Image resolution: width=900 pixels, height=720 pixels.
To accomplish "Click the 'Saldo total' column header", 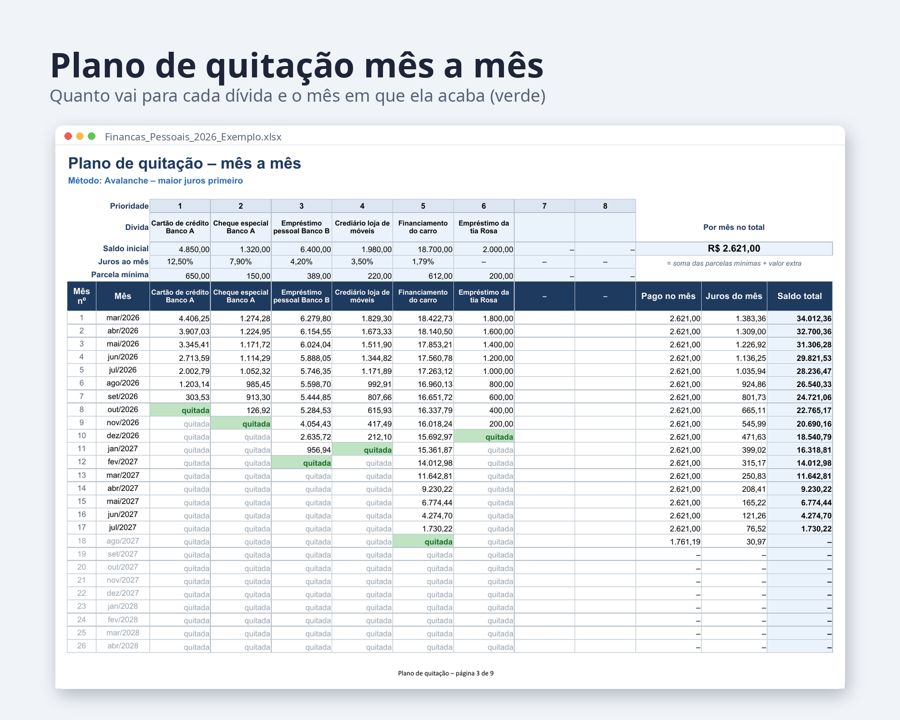I will [800, 296].
